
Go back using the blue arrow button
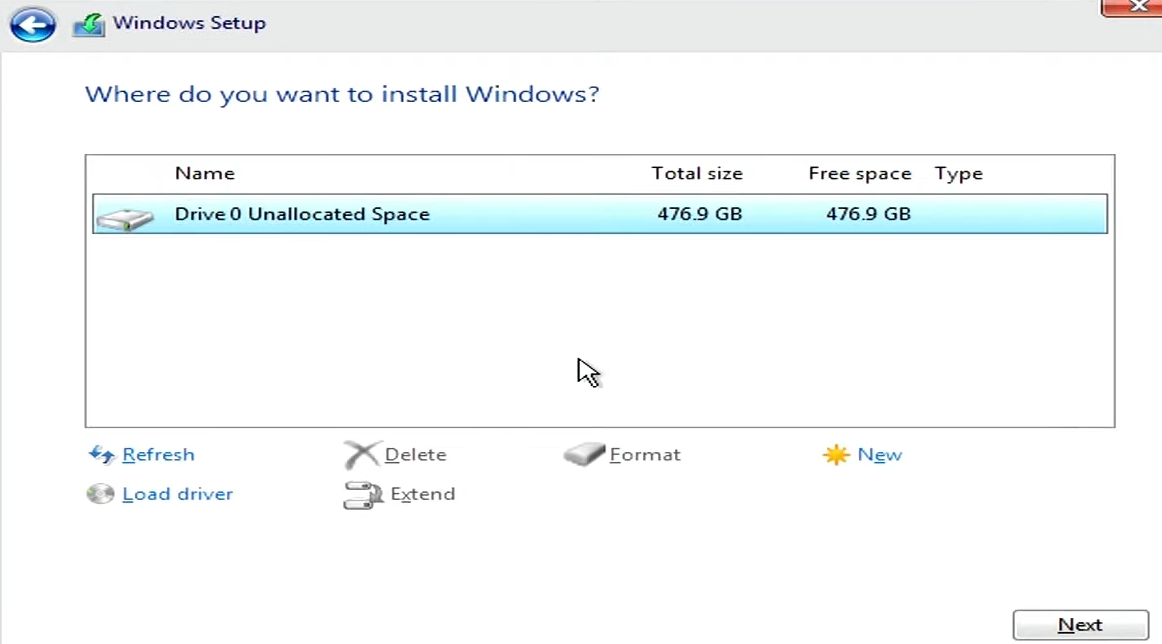(x=33, y=24)
